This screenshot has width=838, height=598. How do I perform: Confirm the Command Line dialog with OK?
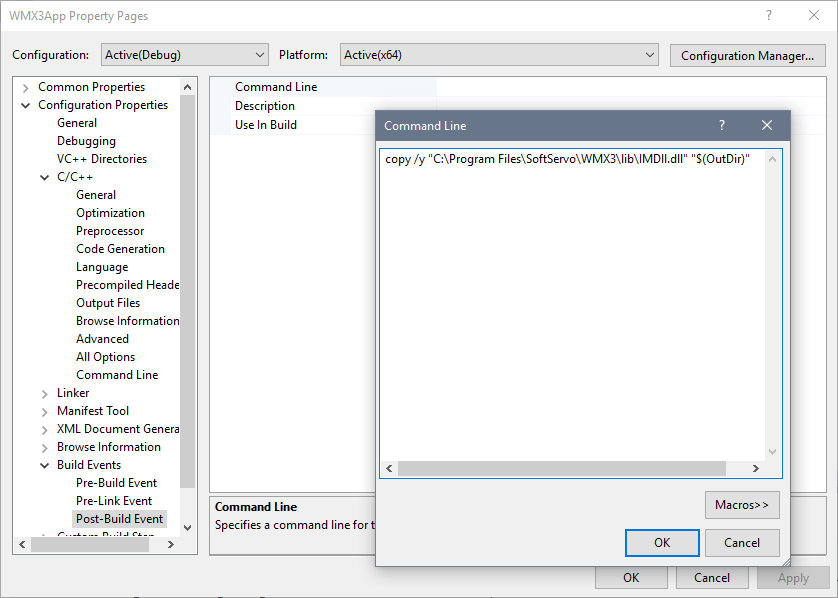[x=662, y=543]
